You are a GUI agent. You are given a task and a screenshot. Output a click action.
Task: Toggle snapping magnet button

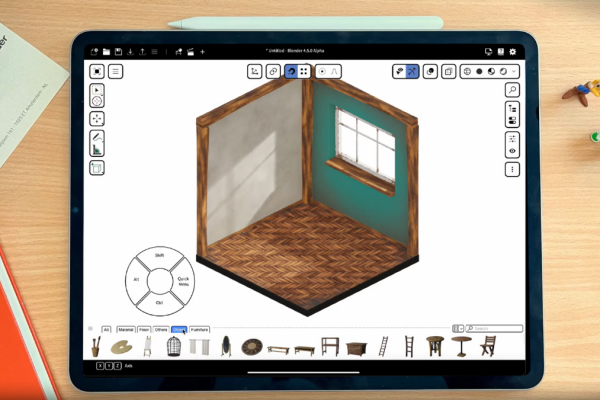[x=290, y=71]
